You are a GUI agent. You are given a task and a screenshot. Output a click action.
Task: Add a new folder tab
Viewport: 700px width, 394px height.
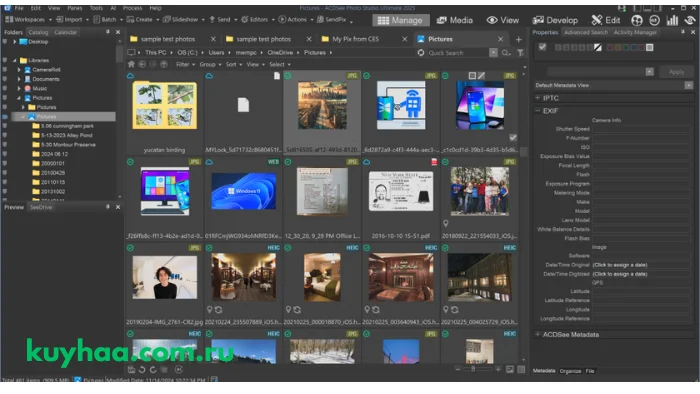coord(518,40)
